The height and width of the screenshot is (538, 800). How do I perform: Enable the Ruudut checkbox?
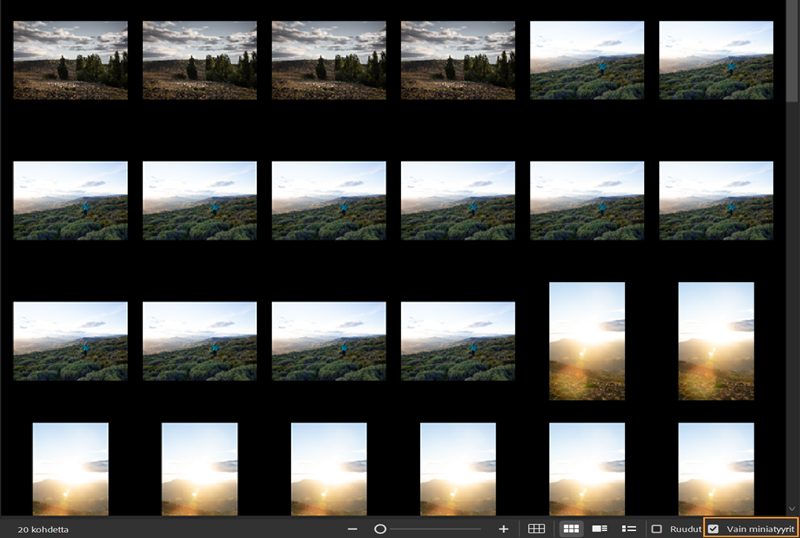click(x=657, y=528)
